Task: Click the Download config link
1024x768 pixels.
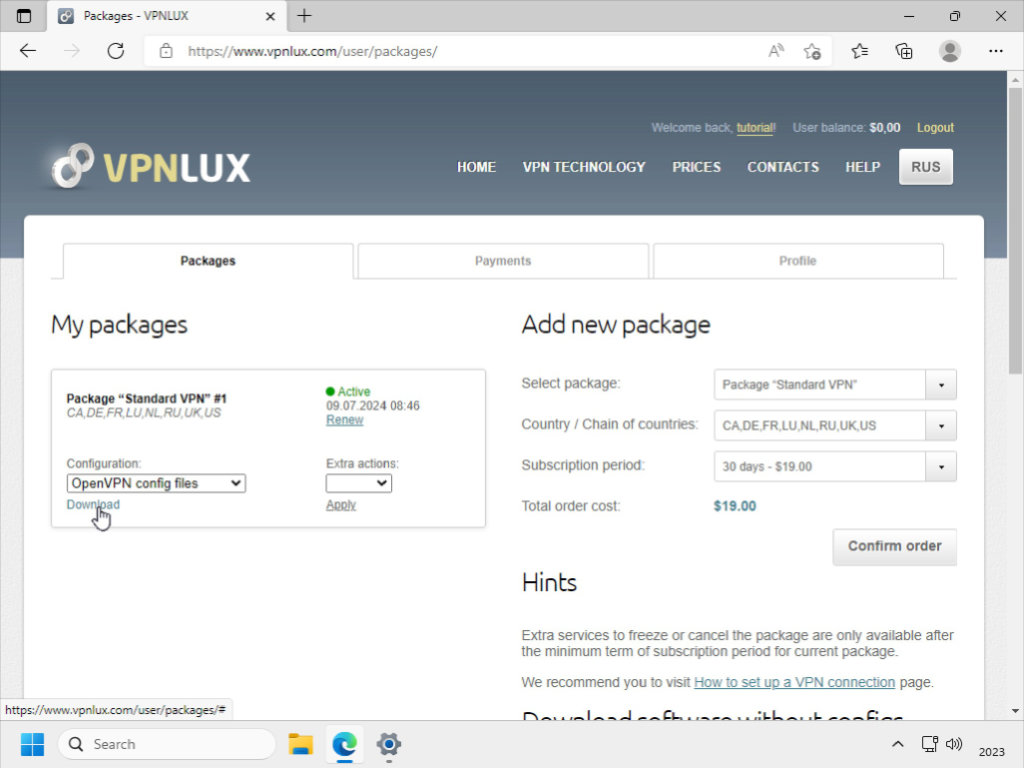Action: pos(93,505)
